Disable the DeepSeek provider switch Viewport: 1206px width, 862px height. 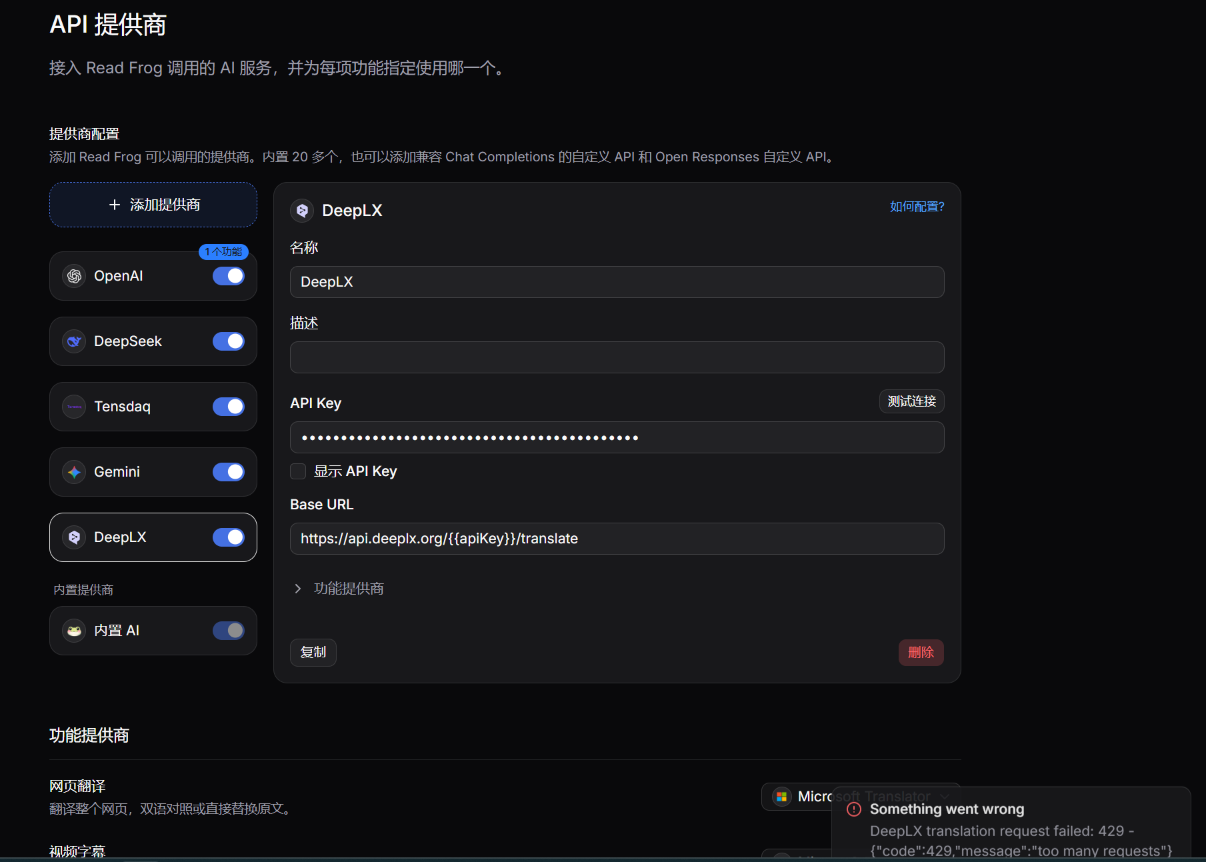pyautogui.click(x=229, y=341)
